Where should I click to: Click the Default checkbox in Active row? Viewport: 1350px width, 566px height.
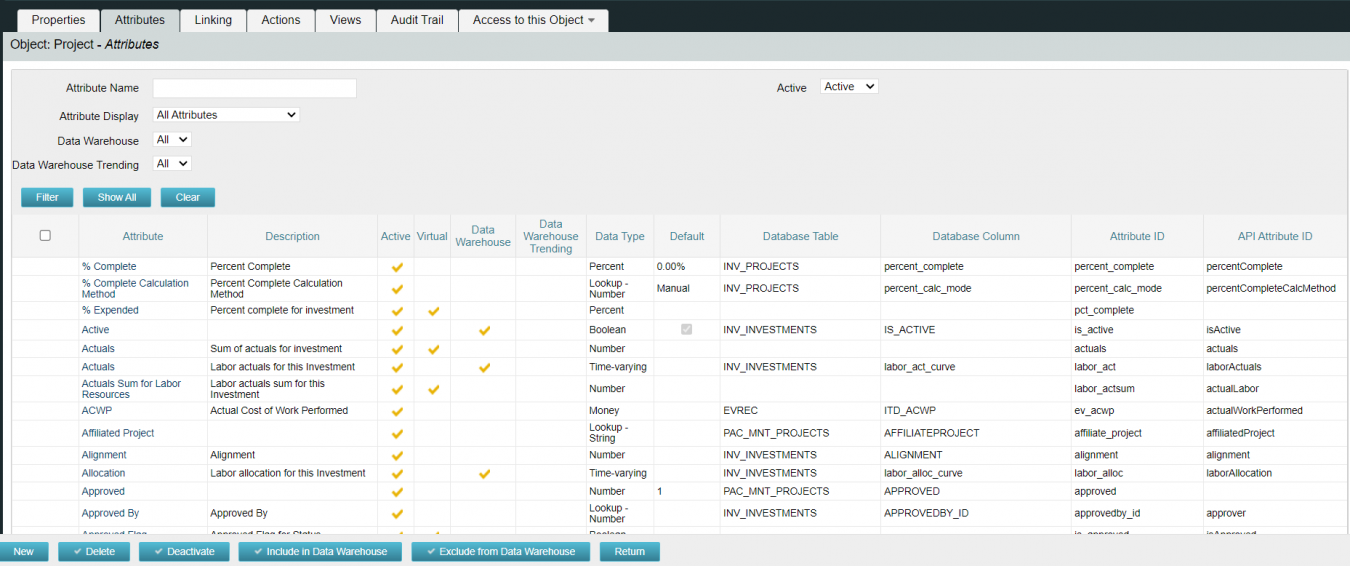686,330
